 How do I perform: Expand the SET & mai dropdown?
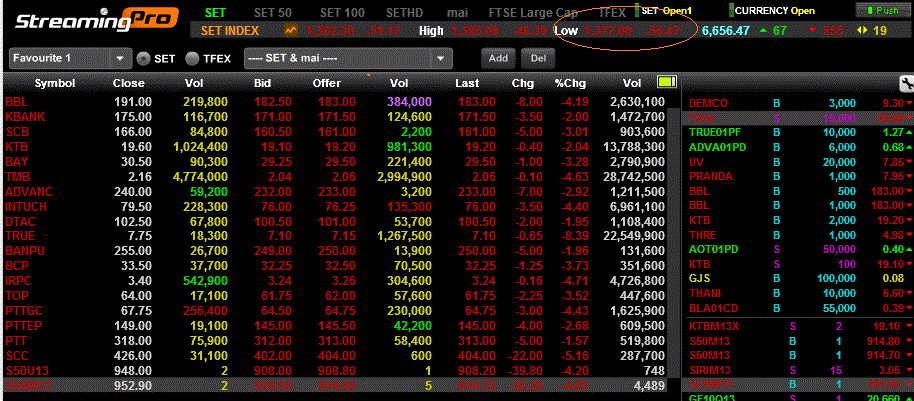coord(348,58)
